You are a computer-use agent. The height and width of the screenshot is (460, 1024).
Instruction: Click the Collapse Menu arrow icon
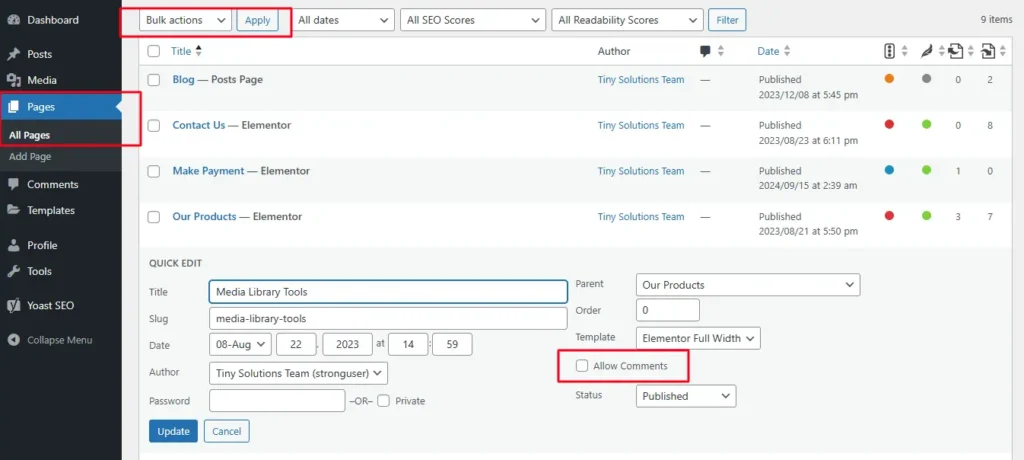pyautogui.click(x=14, y=340)
